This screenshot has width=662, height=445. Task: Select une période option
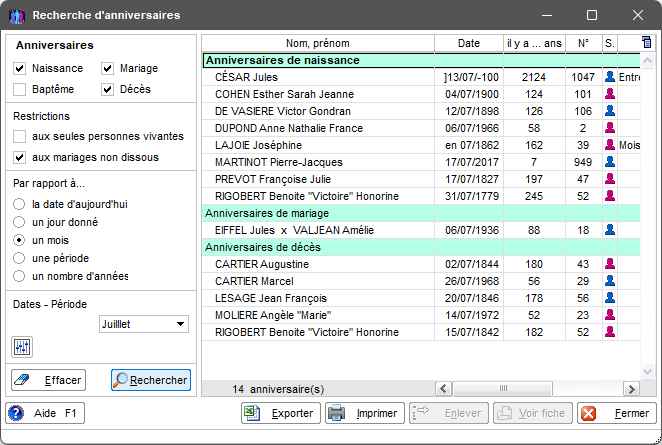coord(19,258)
